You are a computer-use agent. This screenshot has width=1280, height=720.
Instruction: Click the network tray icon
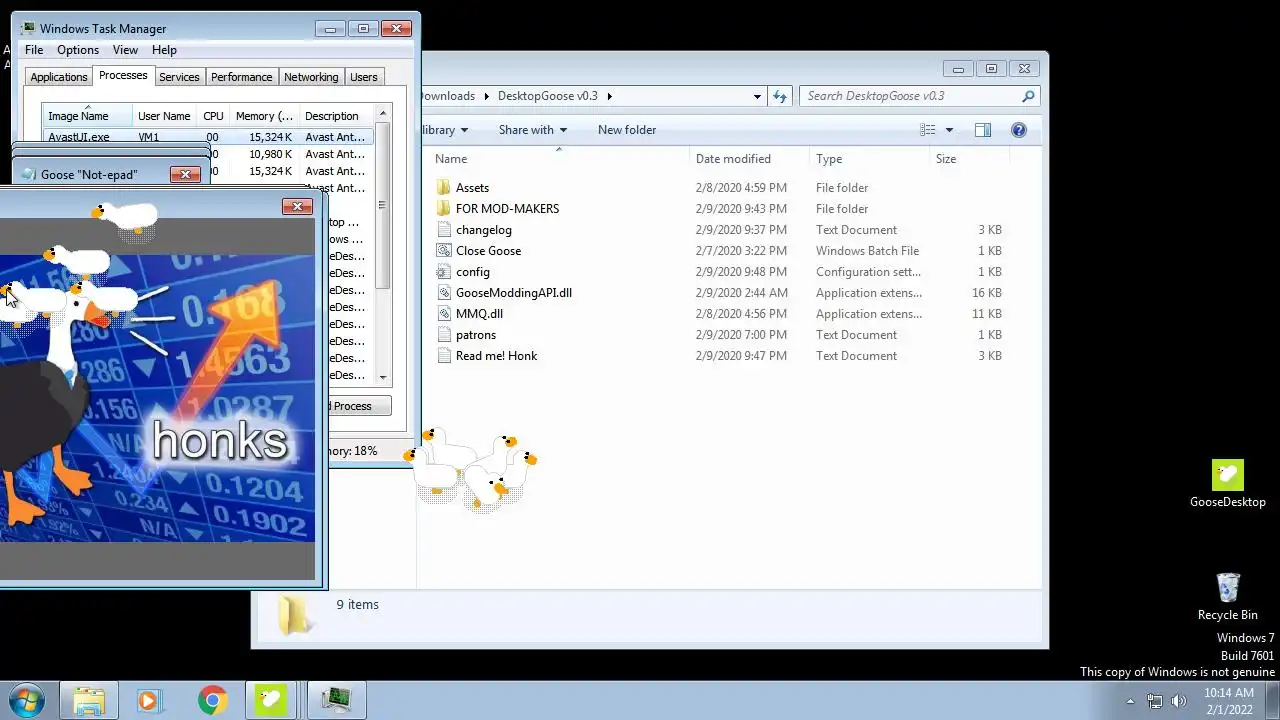pos(1155,701)
